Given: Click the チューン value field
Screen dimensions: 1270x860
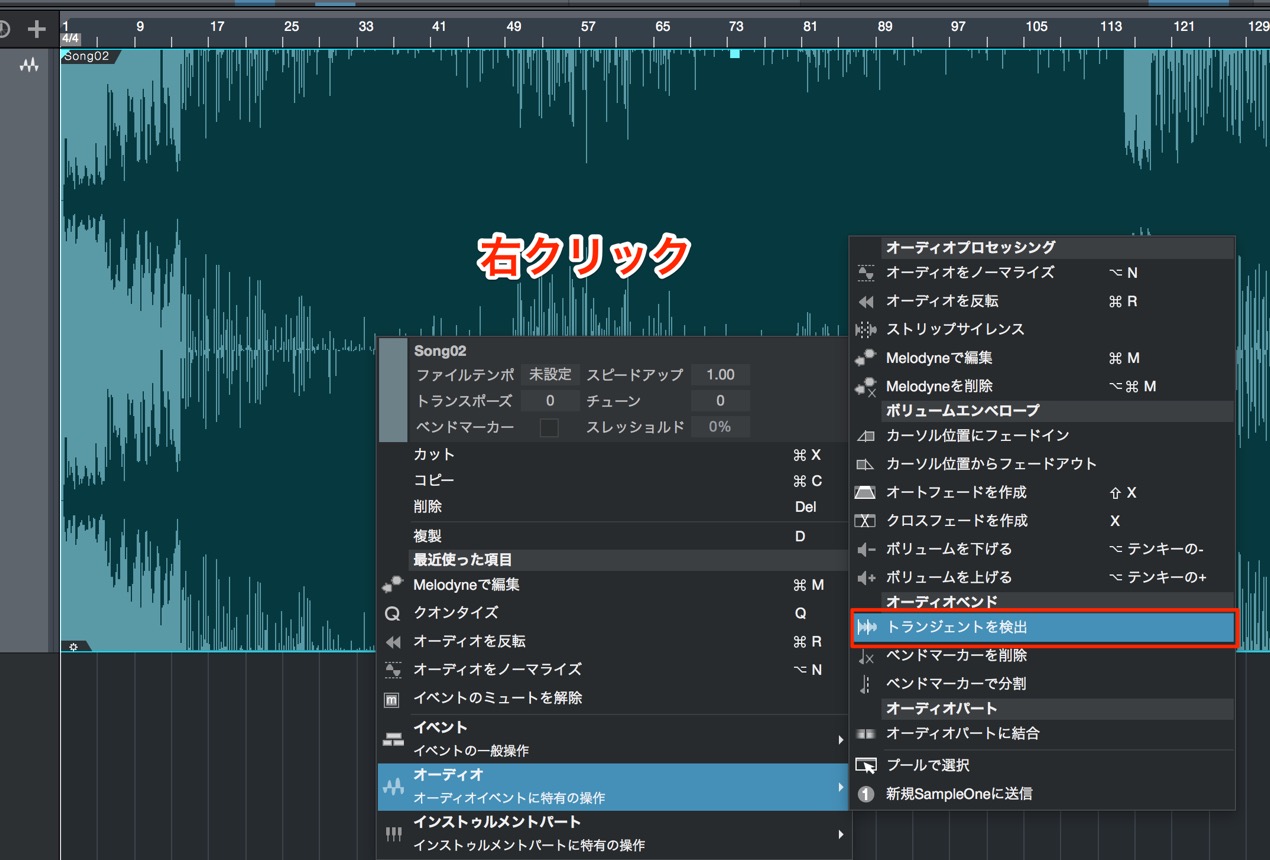Looking at the screenshot, I should [x=720, y=401].
